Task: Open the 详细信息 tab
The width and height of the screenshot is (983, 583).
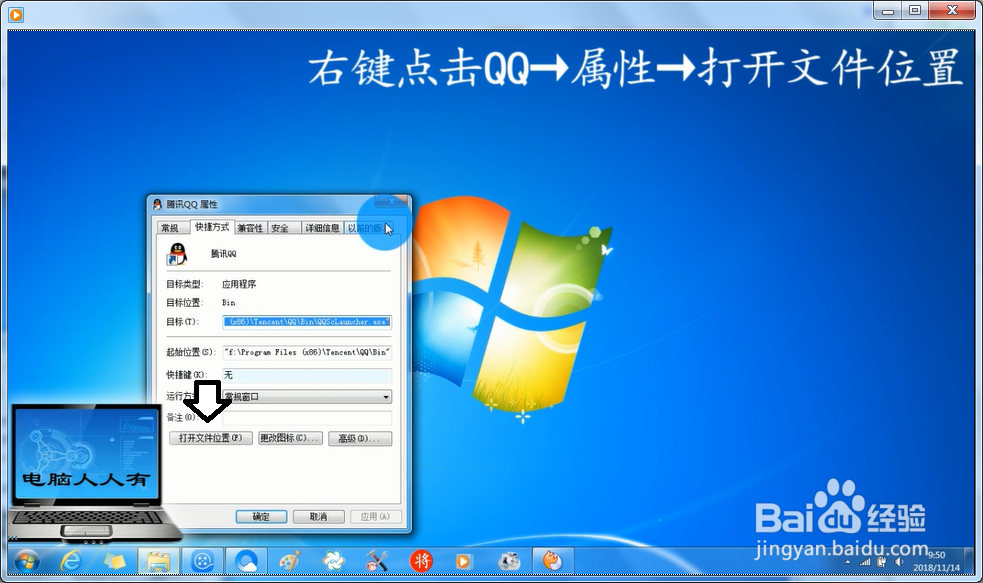Action: (x=322, y=228)
